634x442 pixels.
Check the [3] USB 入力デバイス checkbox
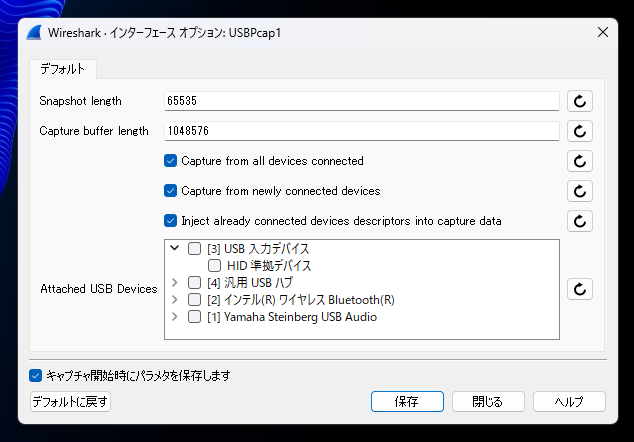click(x=194, y=248)
